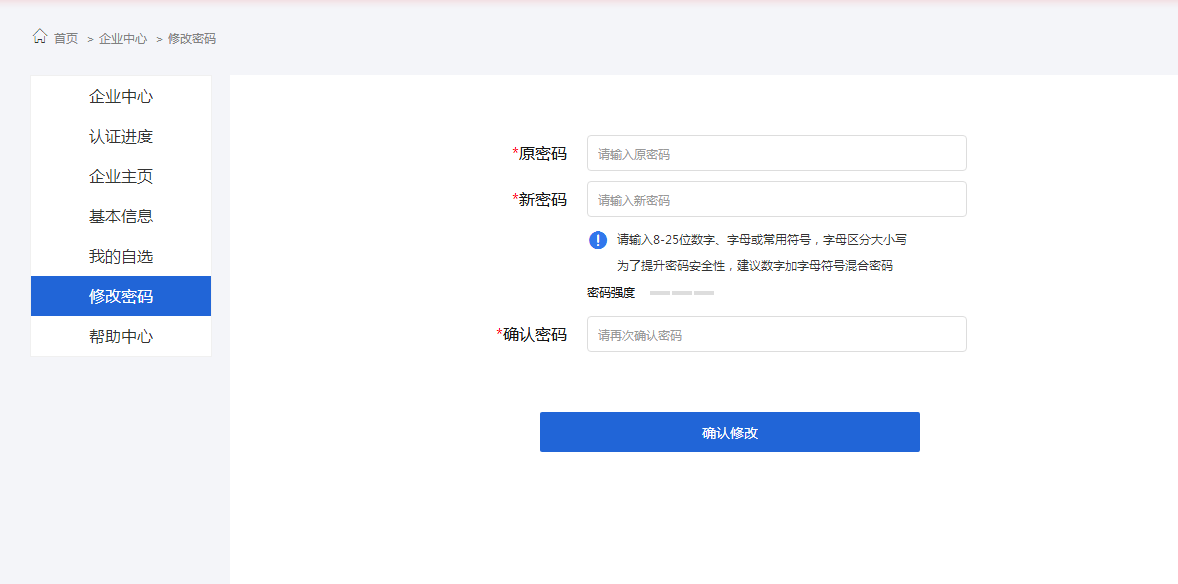Open 企业中心 in the breadcrumb path

(123, 38)
